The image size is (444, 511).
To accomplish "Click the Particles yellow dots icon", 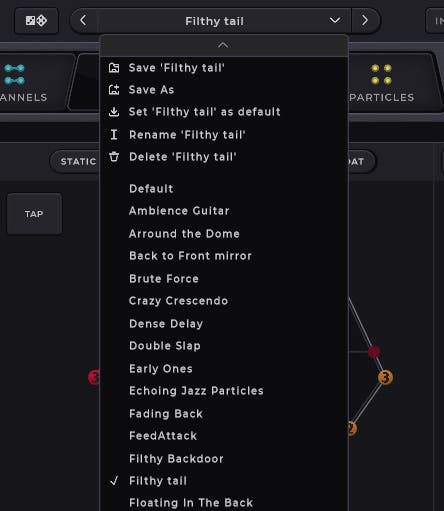I will pos(381,74).
